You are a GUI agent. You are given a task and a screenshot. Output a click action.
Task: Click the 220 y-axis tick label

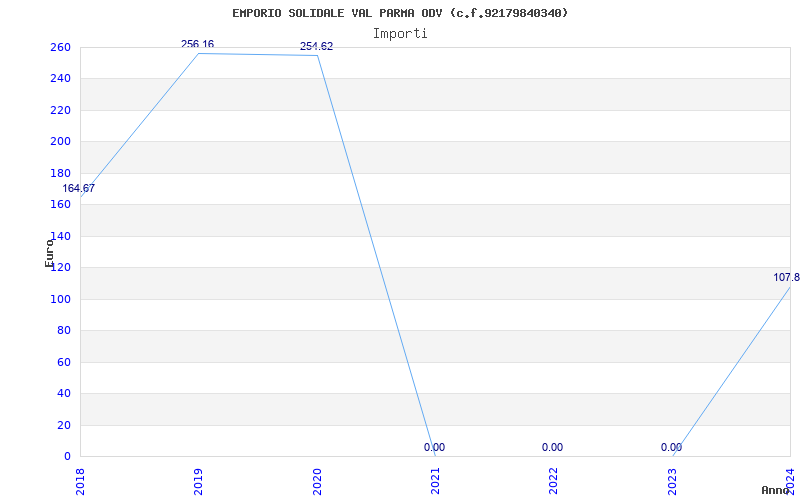click(60, 110)
